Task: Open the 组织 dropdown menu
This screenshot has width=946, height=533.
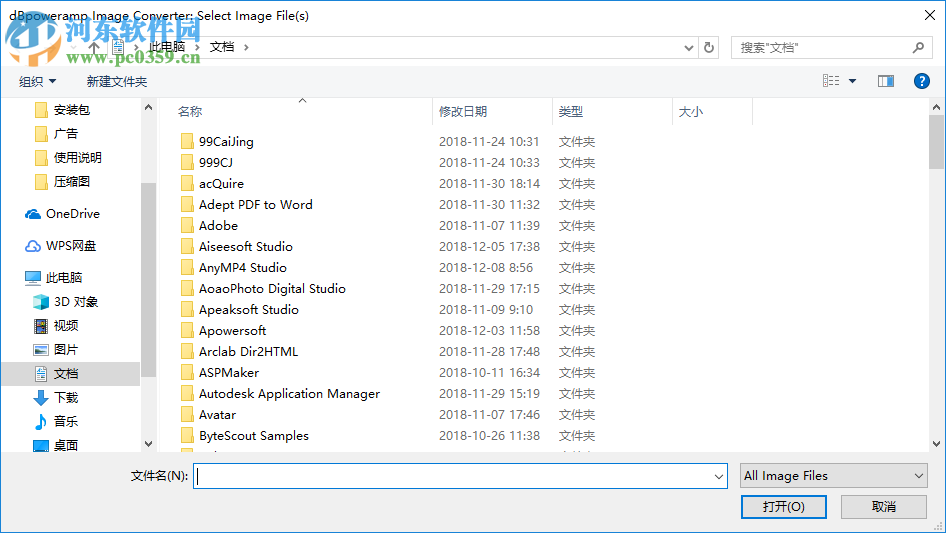Action: pos(37,81)
